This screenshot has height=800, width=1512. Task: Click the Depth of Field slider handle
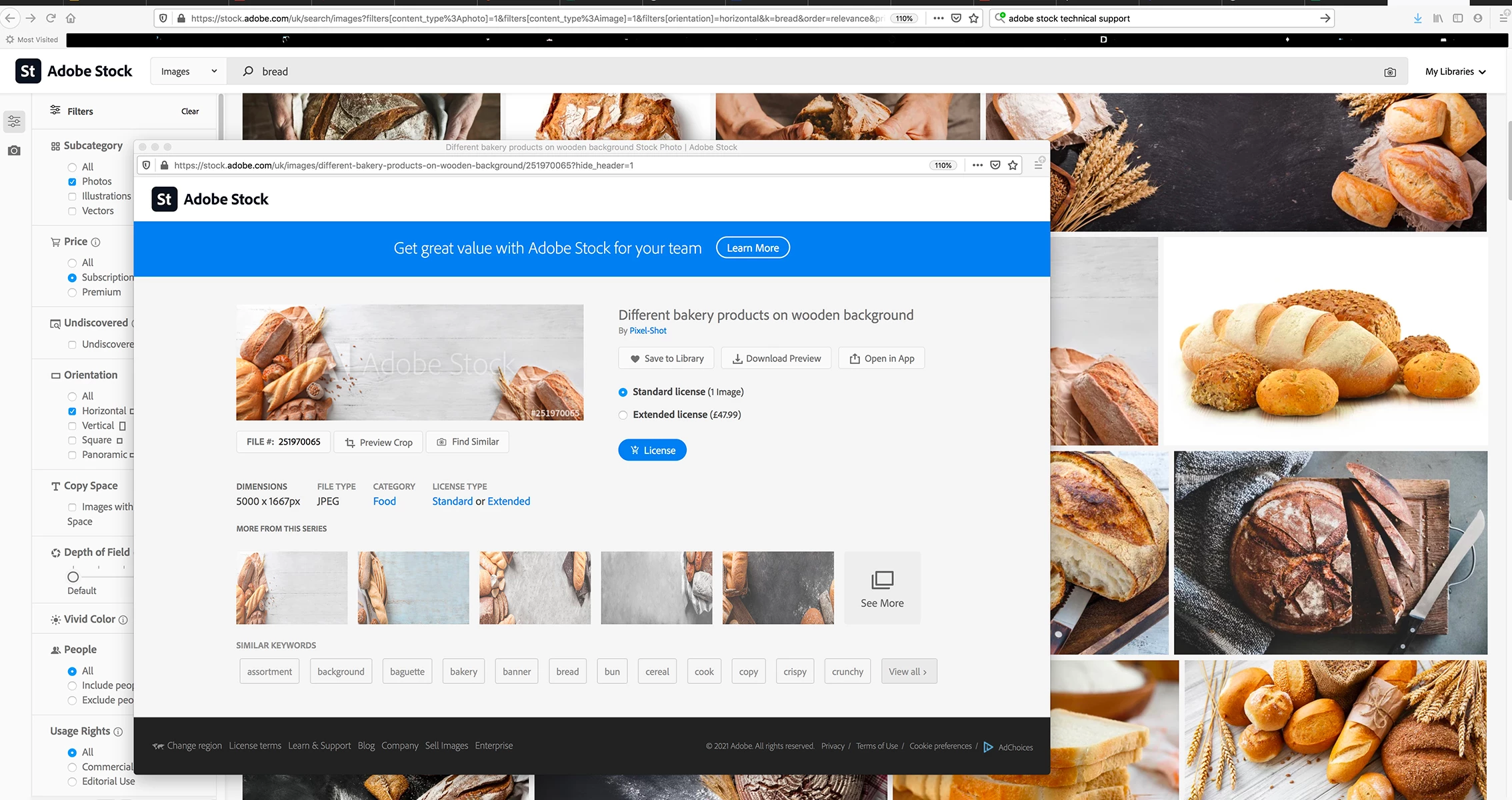(x=73, y=577)
